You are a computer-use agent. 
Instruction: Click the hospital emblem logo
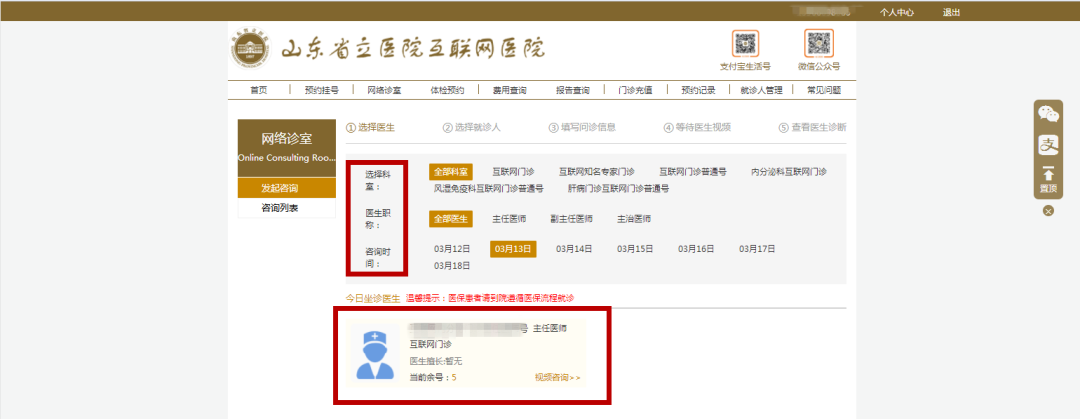pos(251,49)
